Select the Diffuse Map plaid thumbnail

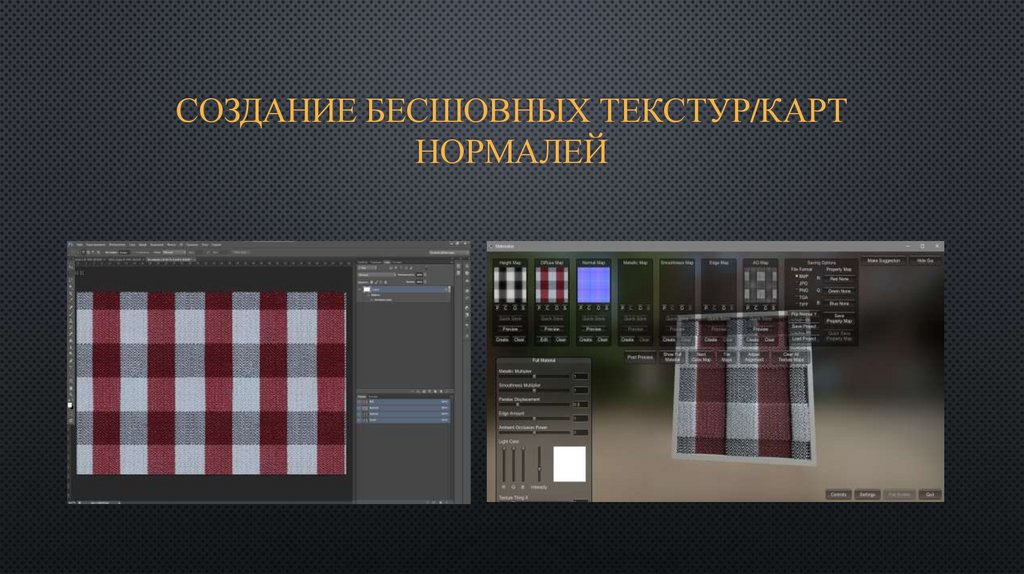tap(551, 284)
